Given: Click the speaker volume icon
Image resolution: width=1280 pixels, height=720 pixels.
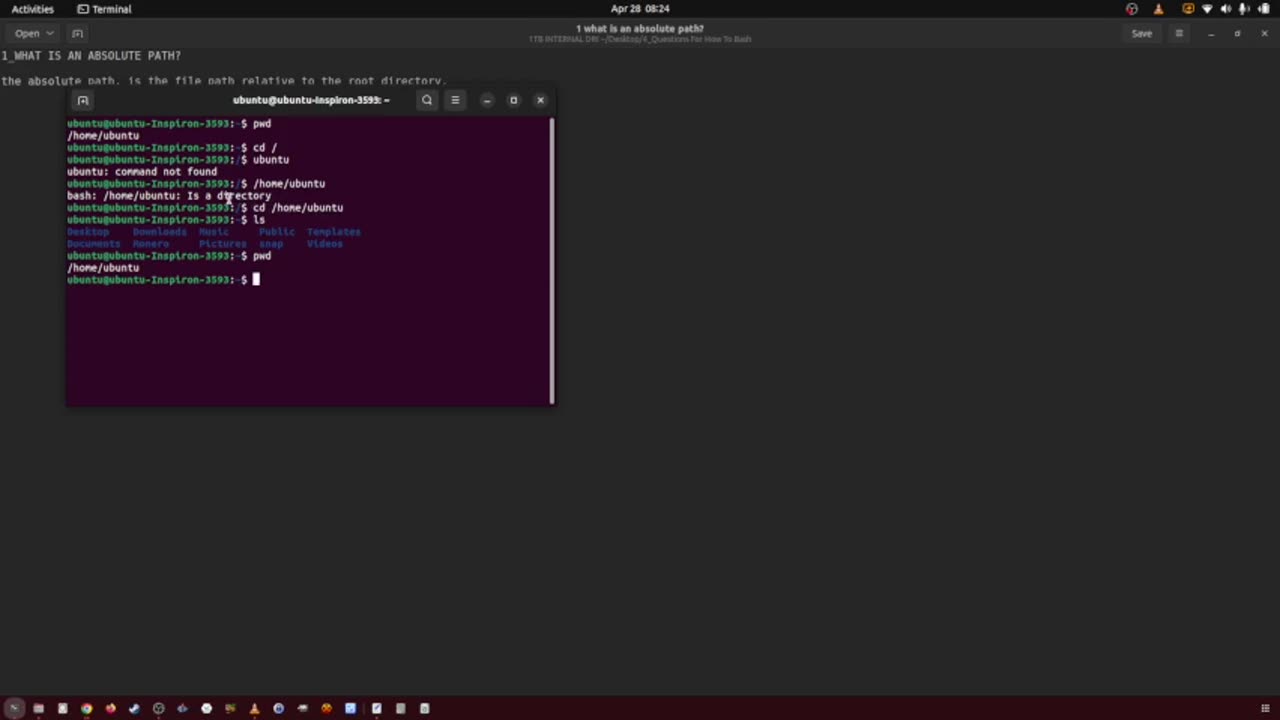Looking at the screenshot, I should click(x=1226, y=8).
